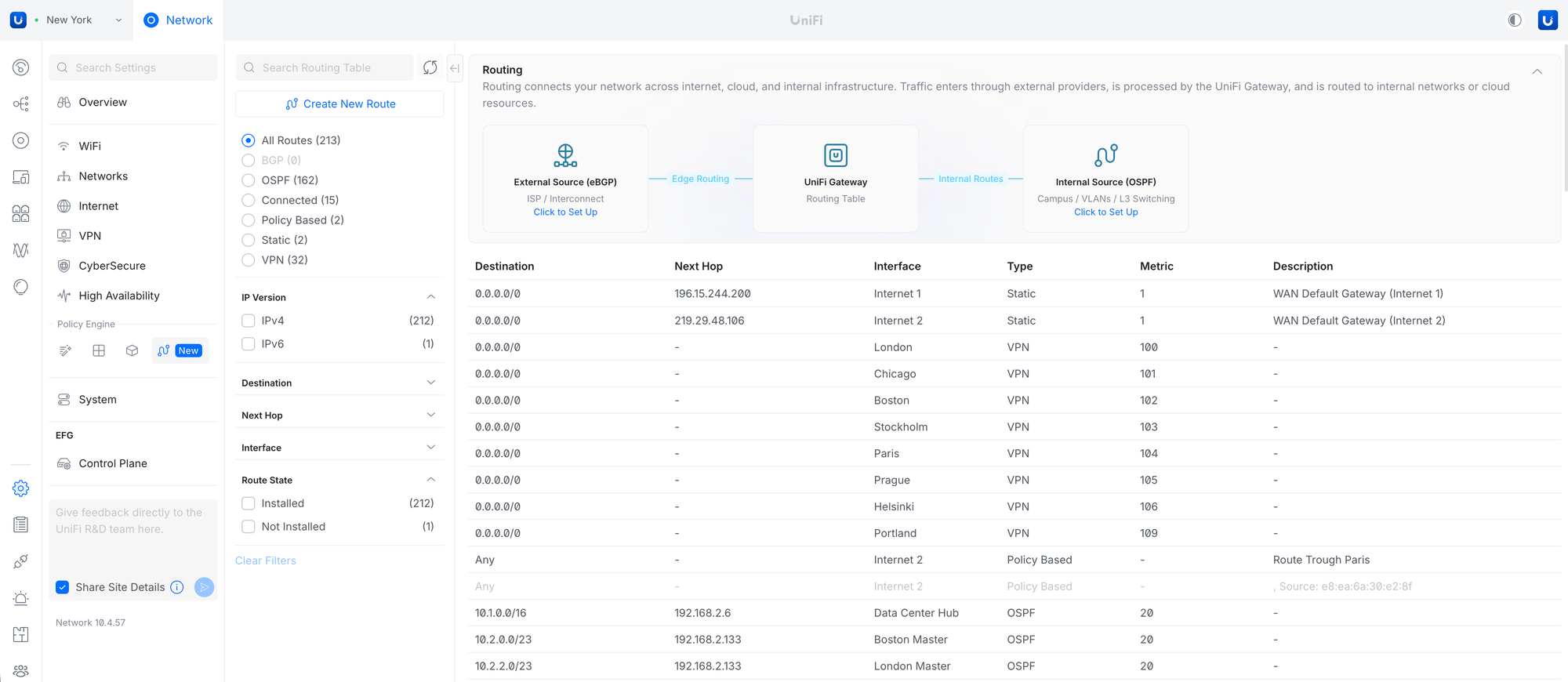Click into the feedback text area

click(133, 537)
